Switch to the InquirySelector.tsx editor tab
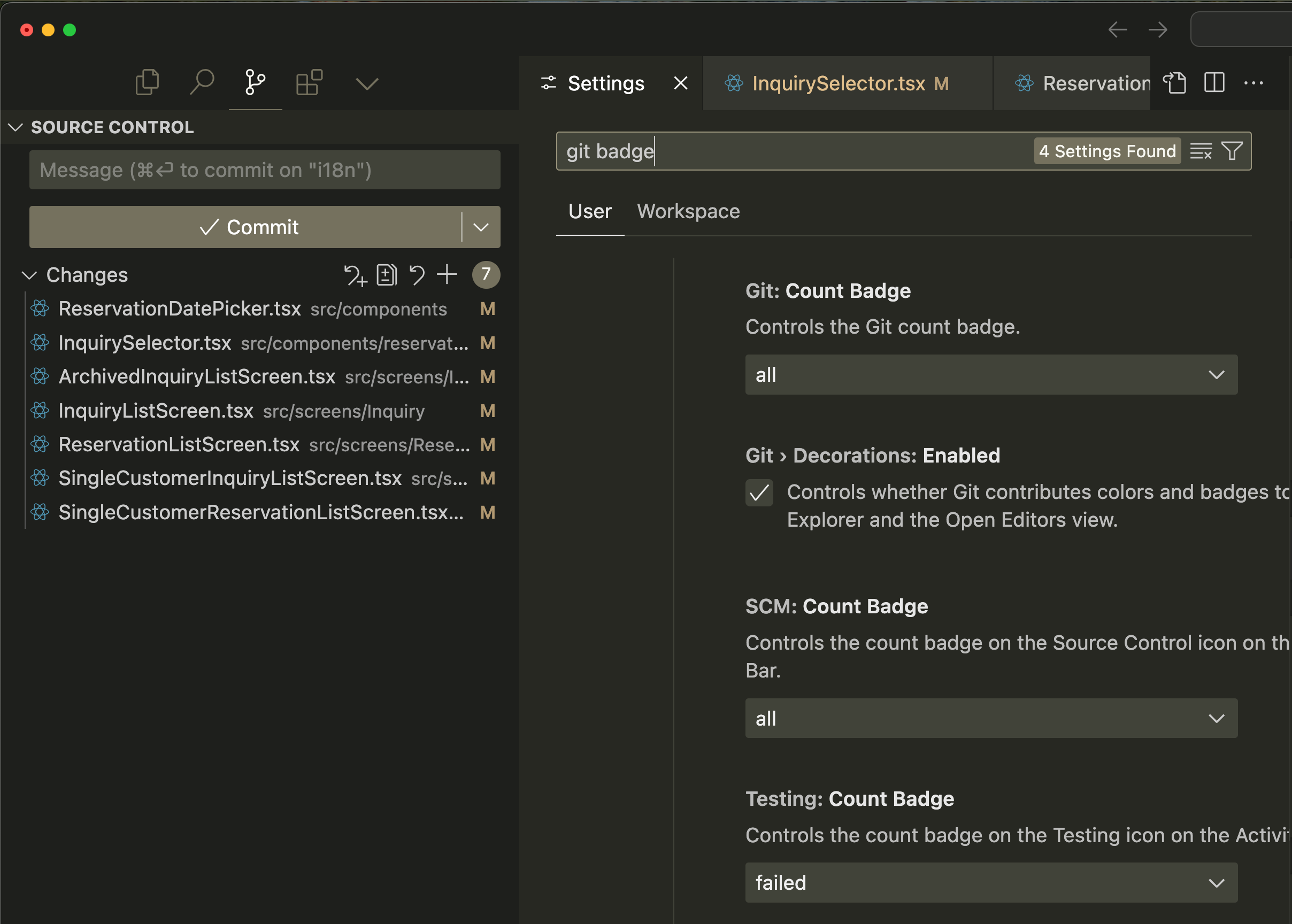This screenshot has width=1292, height=924. point(838,83)
